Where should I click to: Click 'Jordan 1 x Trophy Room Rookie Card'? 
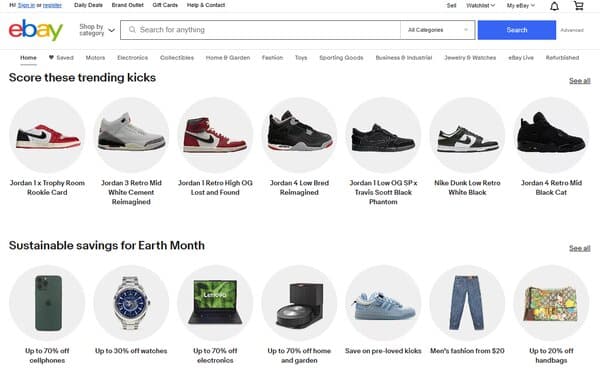(47, 188)
